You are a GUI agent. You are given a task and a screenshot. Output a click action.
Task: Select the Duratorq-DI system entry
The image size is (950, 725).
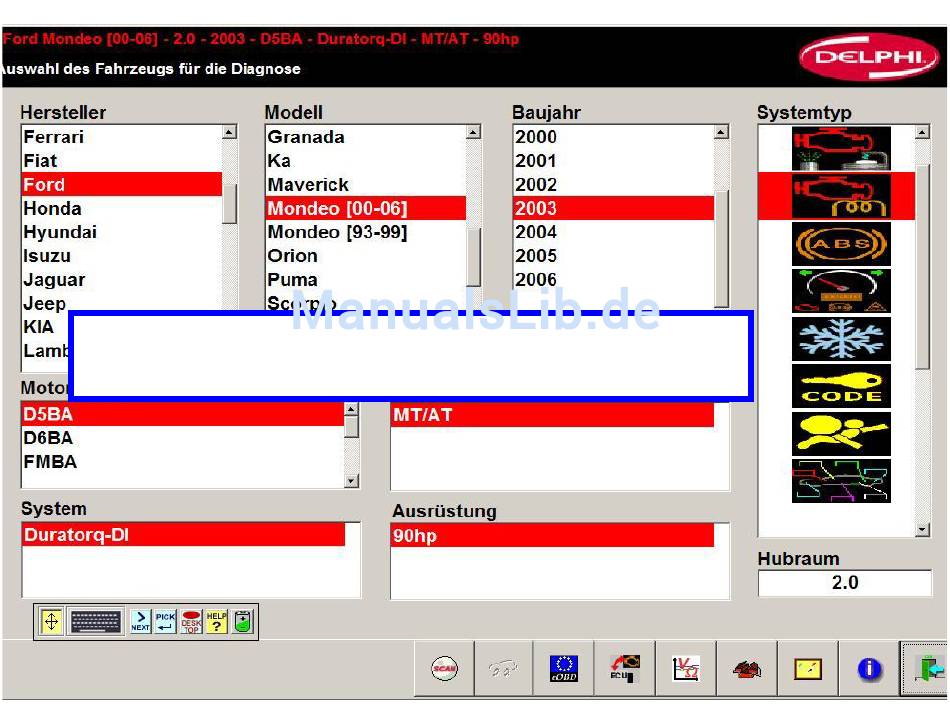pyautogui.click(x=183, y=535)
